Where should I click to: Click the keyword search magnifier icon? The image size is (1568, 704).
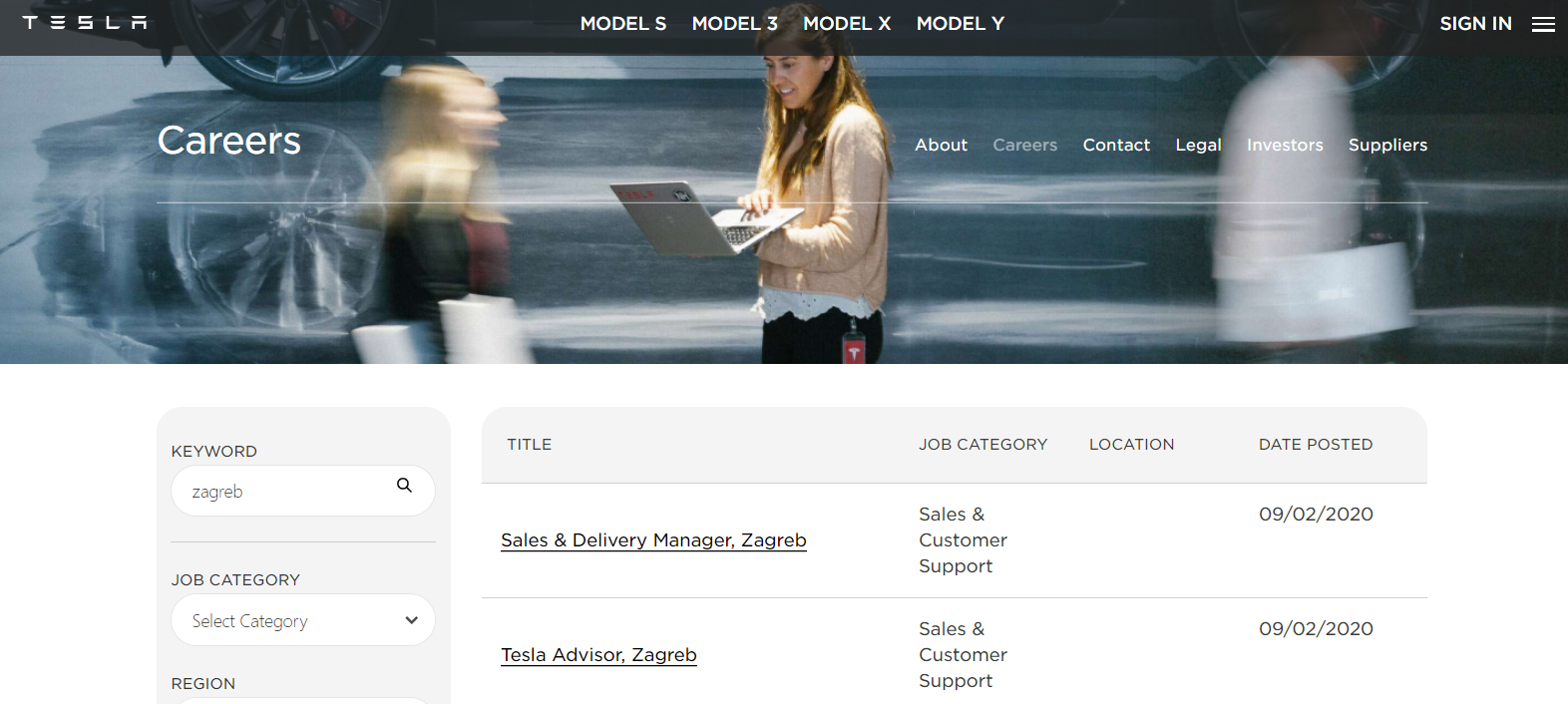404,486
